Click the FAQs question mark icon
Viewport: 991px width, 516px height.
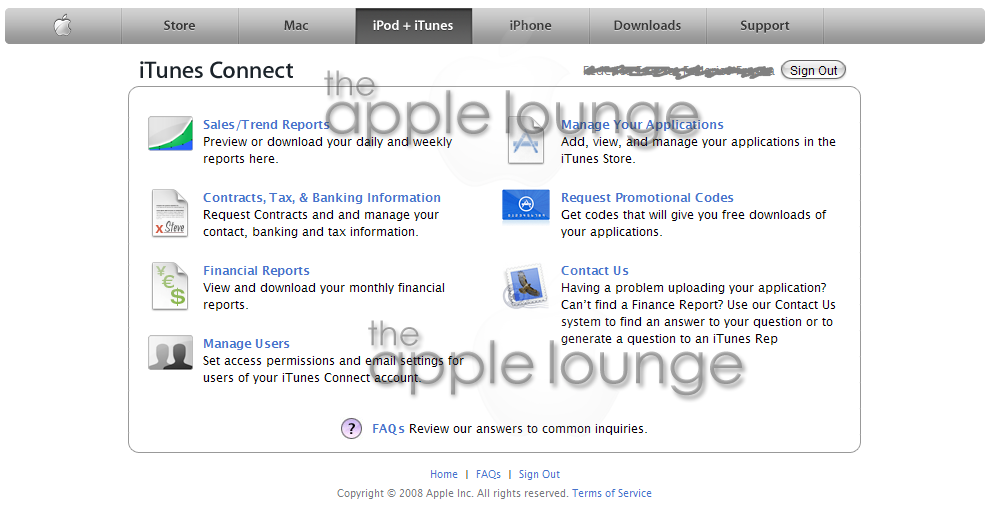[x=351, y=429]
